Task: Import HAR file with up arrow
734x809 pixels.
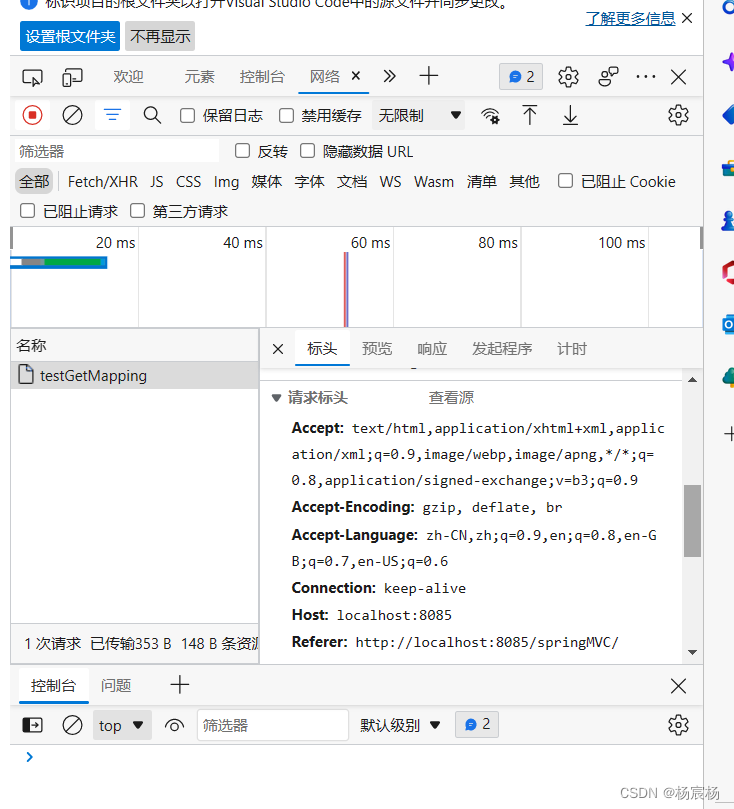Action: [x=529, y=115]
